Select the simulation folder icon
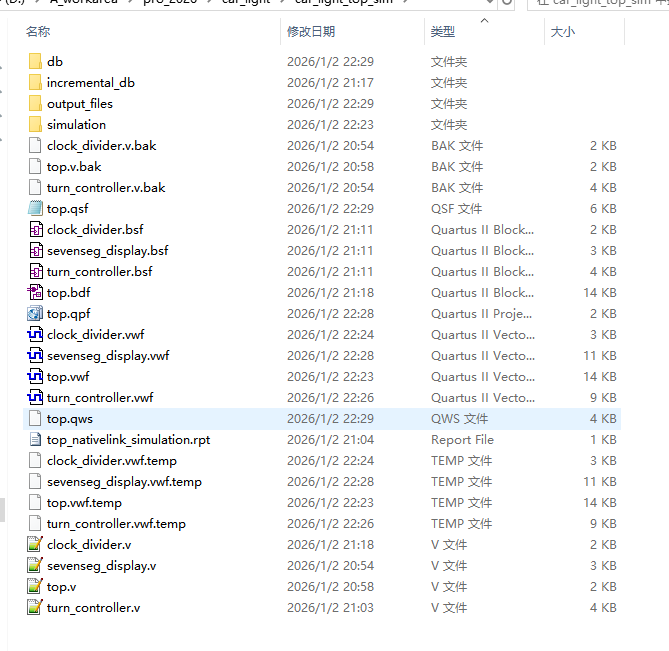The width and height of the screenshot is (669, 651). coord(35,124)
